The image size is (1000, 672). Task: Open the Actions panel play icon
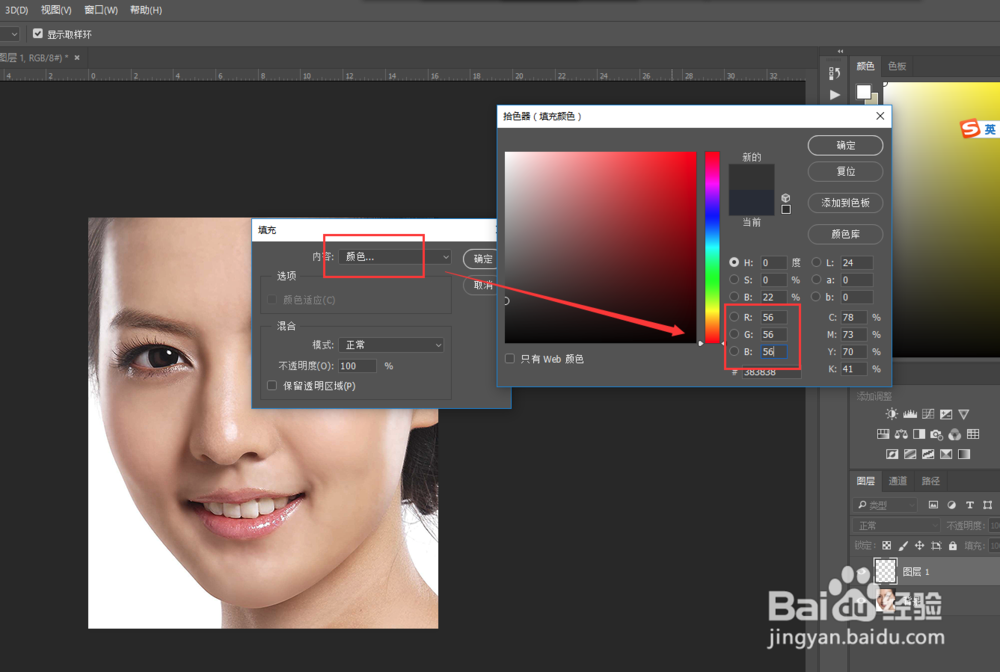[x=835, y=95]
